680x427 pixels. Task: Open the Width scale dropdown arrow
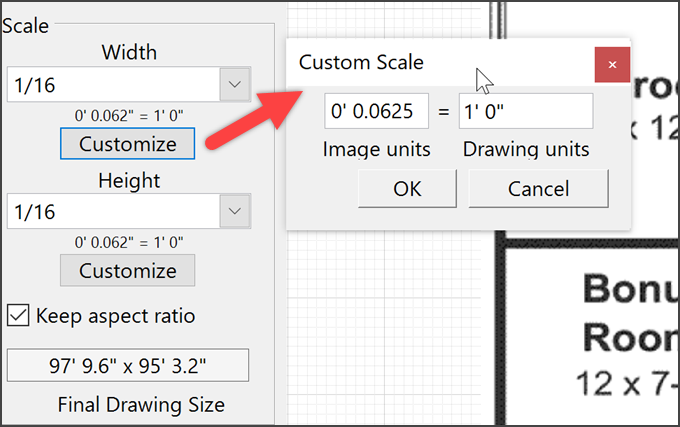pyautogui.click(x=235, y=85)
